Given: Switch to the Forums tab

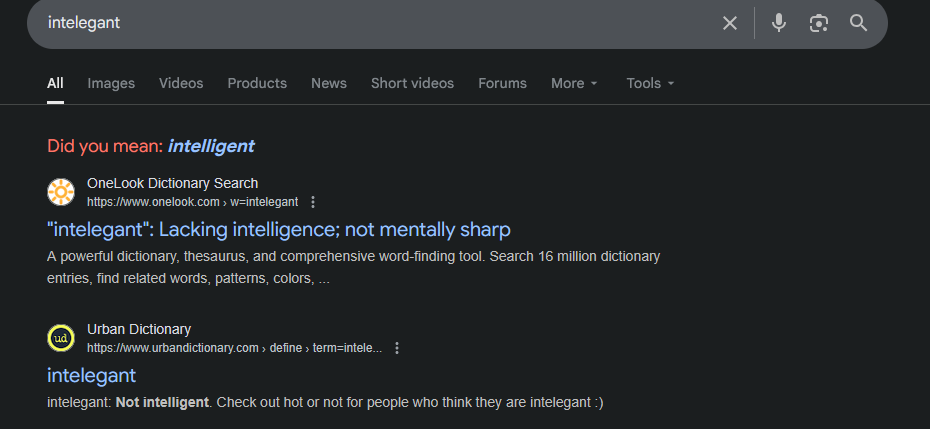Looking at the screenshot, I should pos(502,84).
